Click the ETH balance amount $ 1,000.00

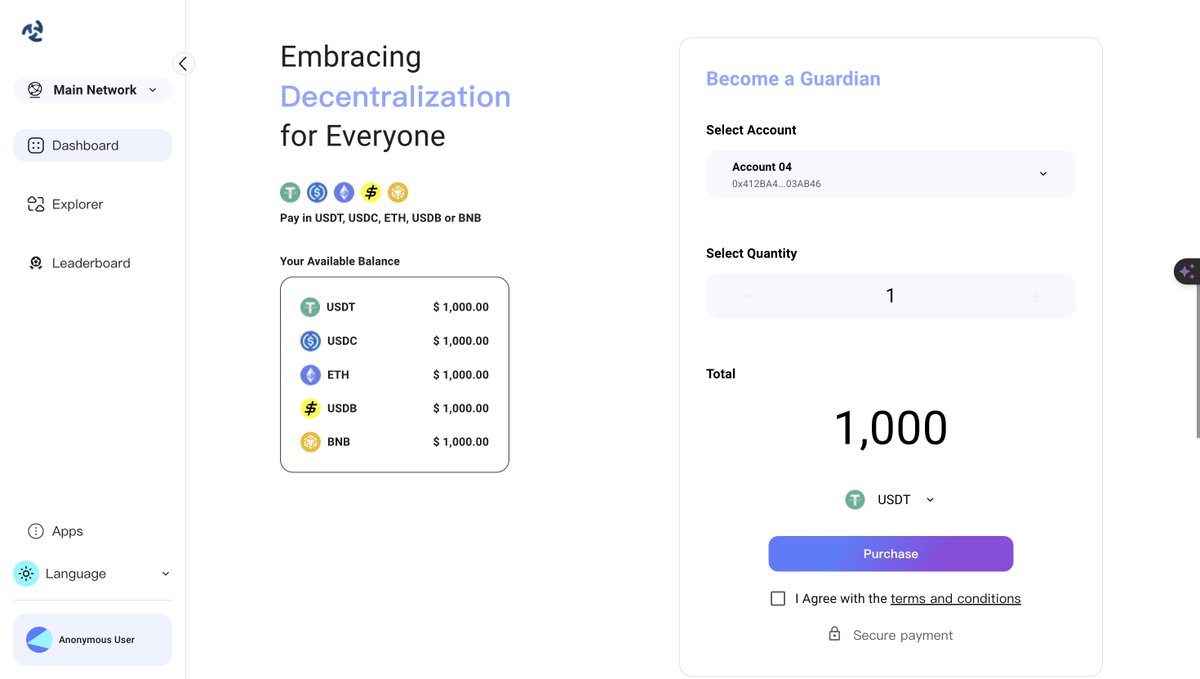461,375
